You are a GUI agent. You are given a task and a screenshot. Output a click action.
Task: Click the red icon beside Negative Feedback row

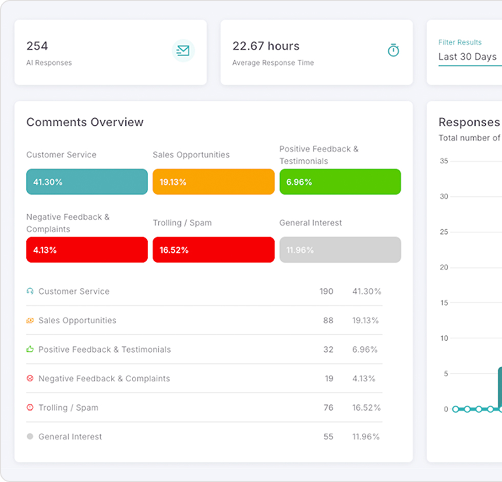30,378
